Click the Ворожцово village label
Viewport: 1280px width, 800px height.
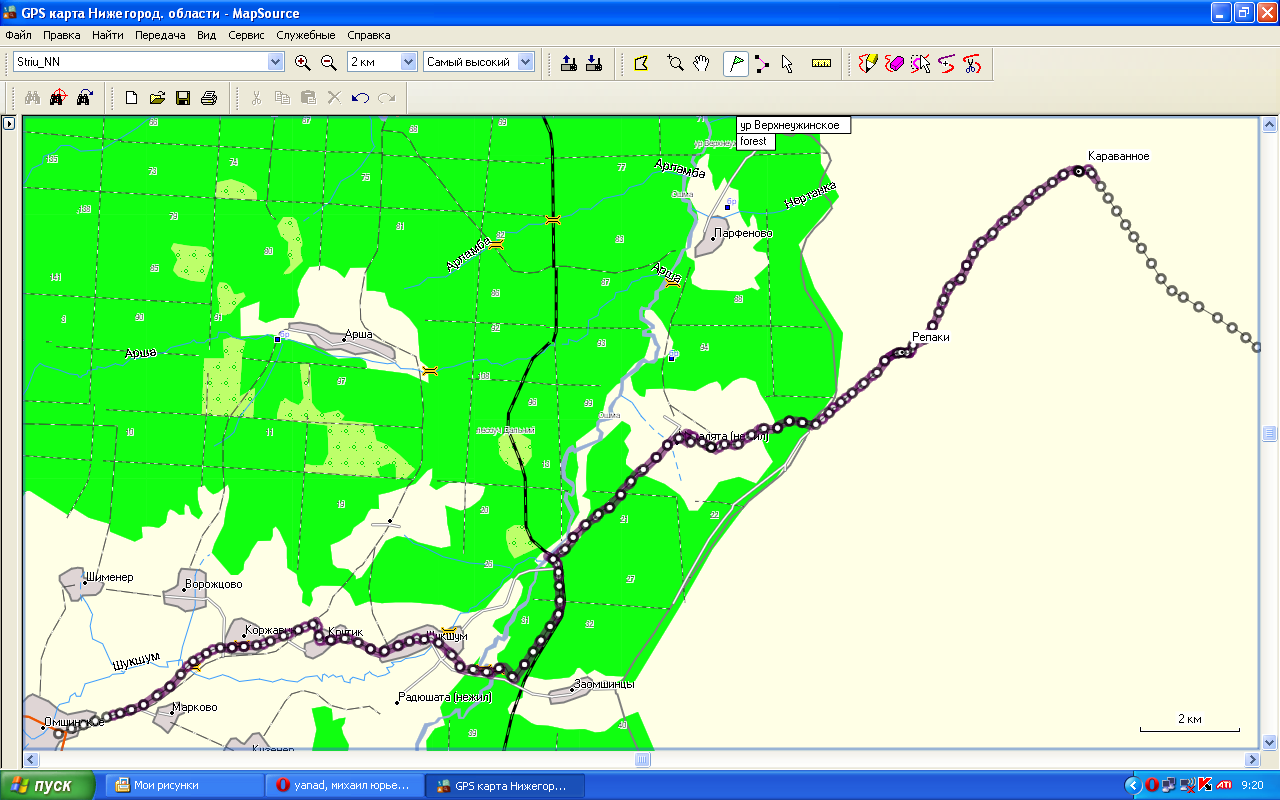point(213,584)
